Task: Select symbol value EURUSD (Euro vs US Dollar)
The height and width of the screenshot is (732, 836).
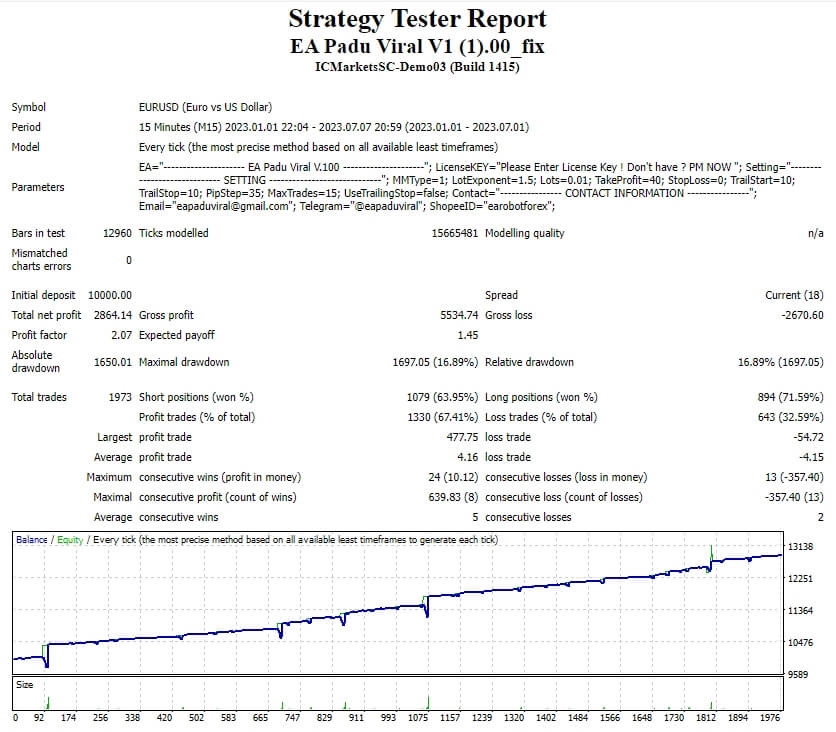Action: (x=205, y=107)
